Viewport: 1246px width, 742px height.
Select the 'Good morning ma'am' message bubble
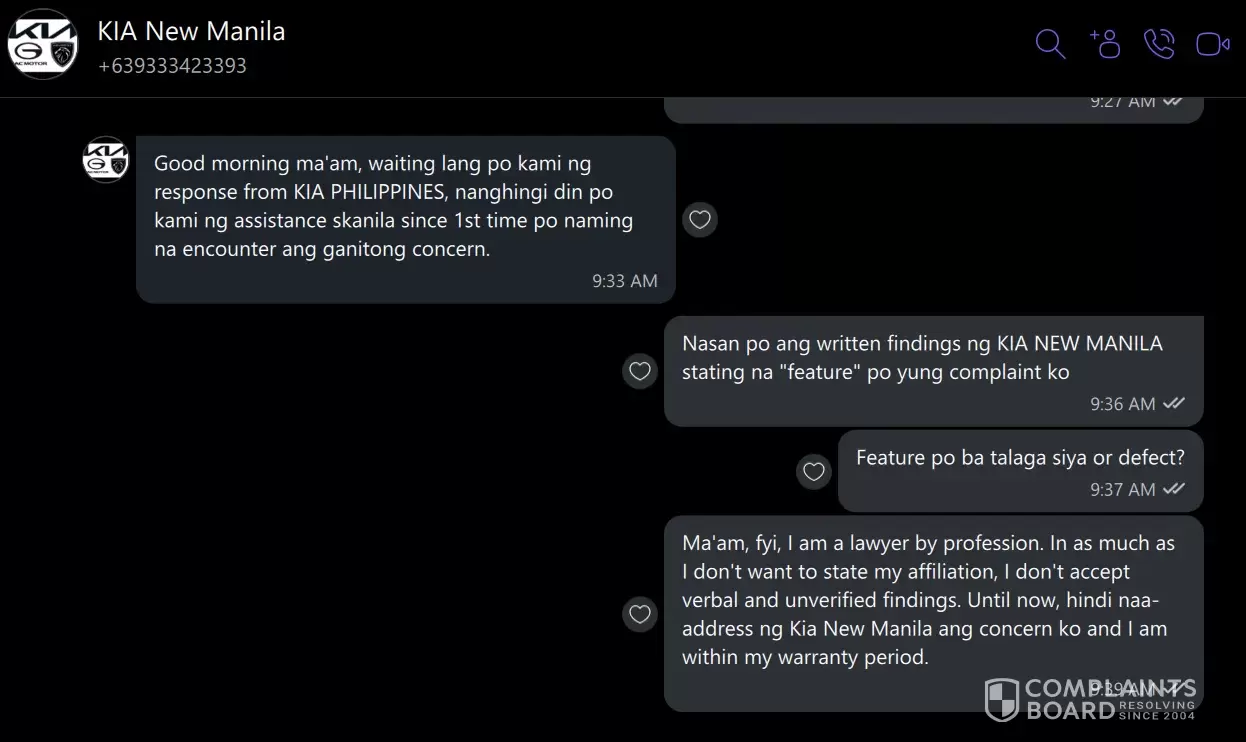[406, 219]
